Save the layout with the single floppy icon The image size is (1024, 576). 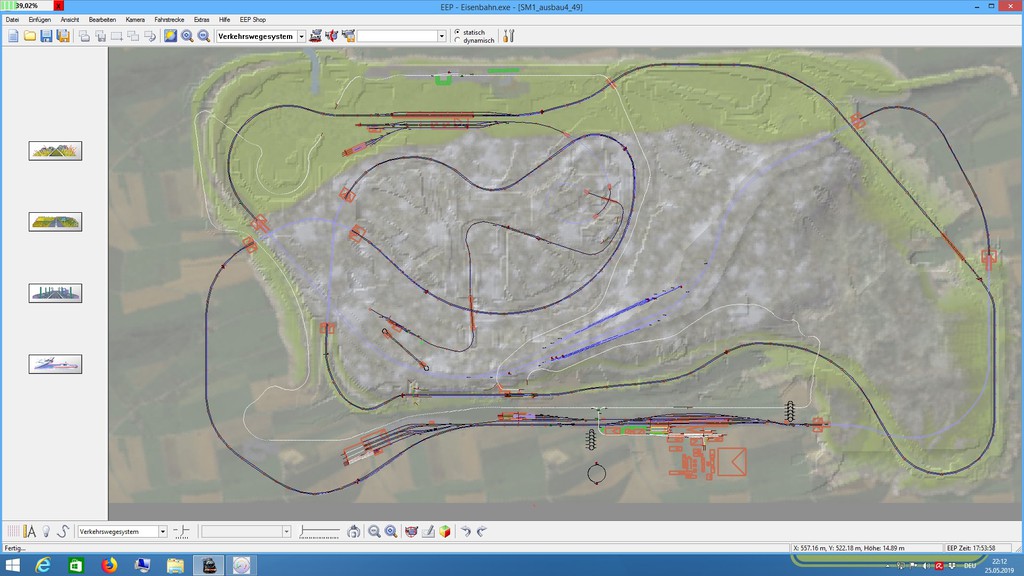(x=46, y=36)
